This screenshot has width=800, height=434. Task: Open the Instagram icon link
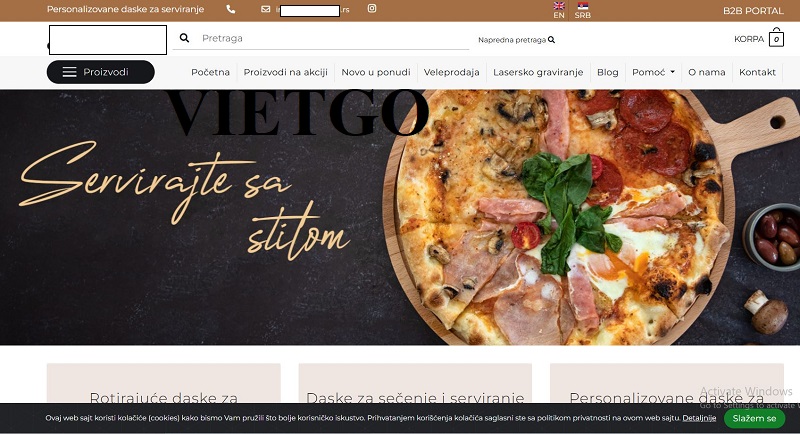click(372, 9)
